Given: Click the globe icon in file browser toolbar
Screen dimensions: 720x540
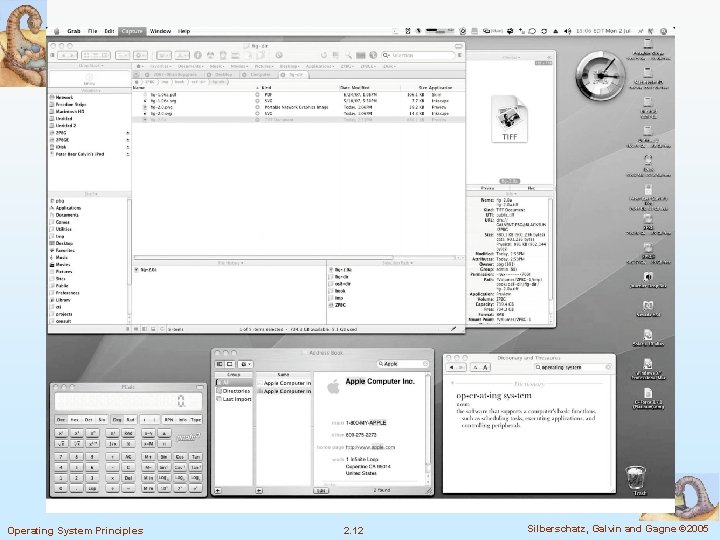Looking at the screenshot, I should coord(373,55).
